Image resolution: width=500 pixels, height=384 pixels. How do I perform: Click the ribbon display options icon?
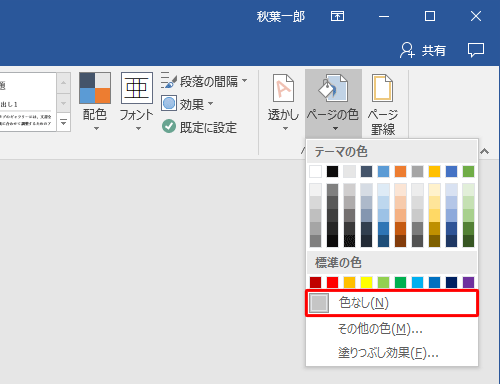coord(337,16)
